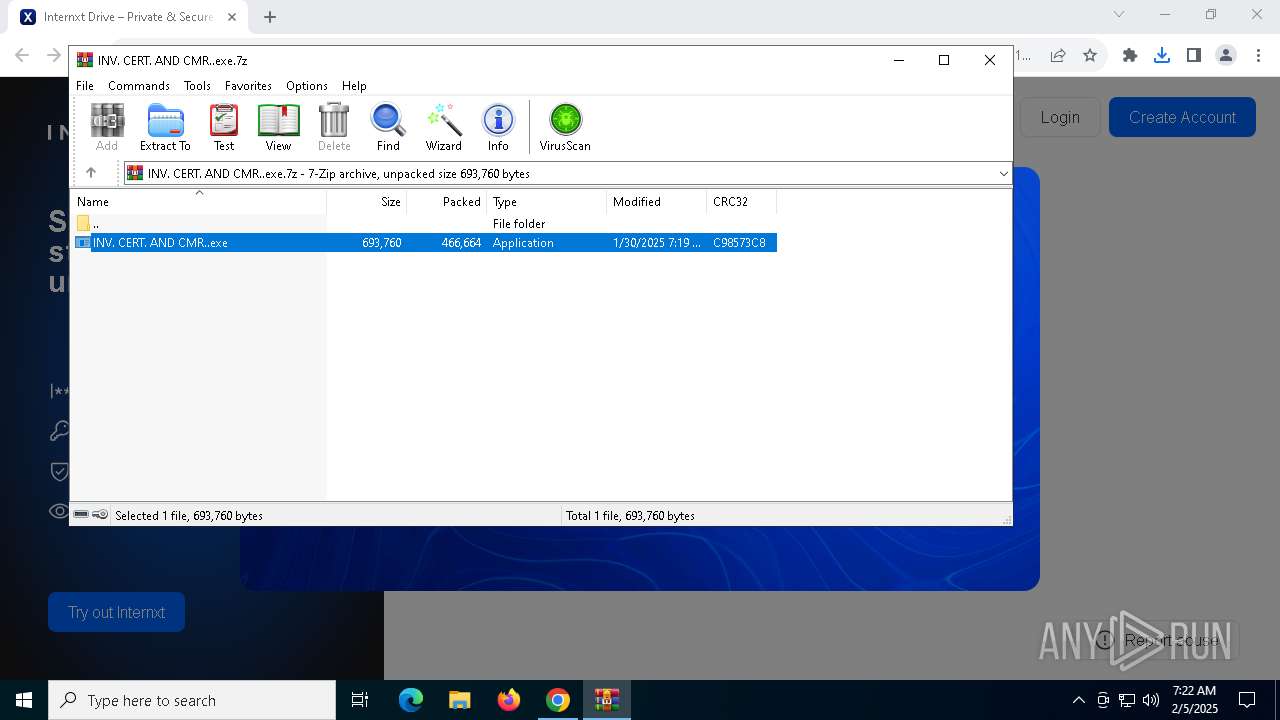Screen dimensions: 1280x720
Task: Bookmark the page with the star icon
Action: tap(1090, 56)
